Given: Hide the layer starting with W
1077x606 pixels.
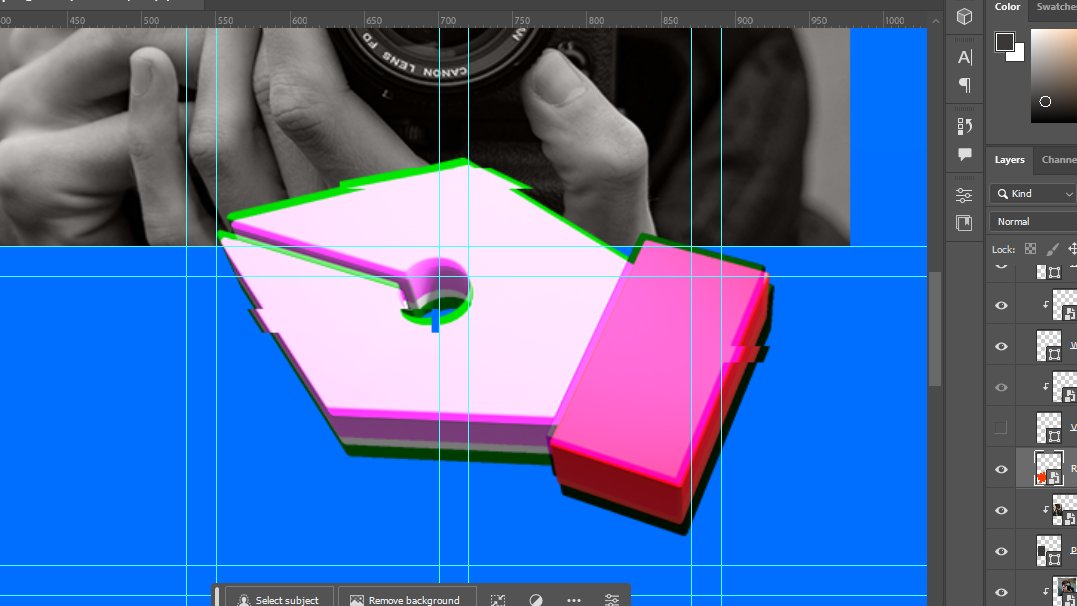Looking at the screenshot, I should [1001, 346].
